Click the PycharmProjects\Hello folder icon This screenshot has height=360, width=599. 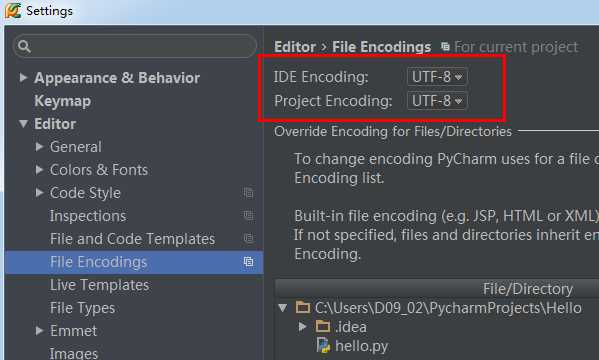click(303, 307)
